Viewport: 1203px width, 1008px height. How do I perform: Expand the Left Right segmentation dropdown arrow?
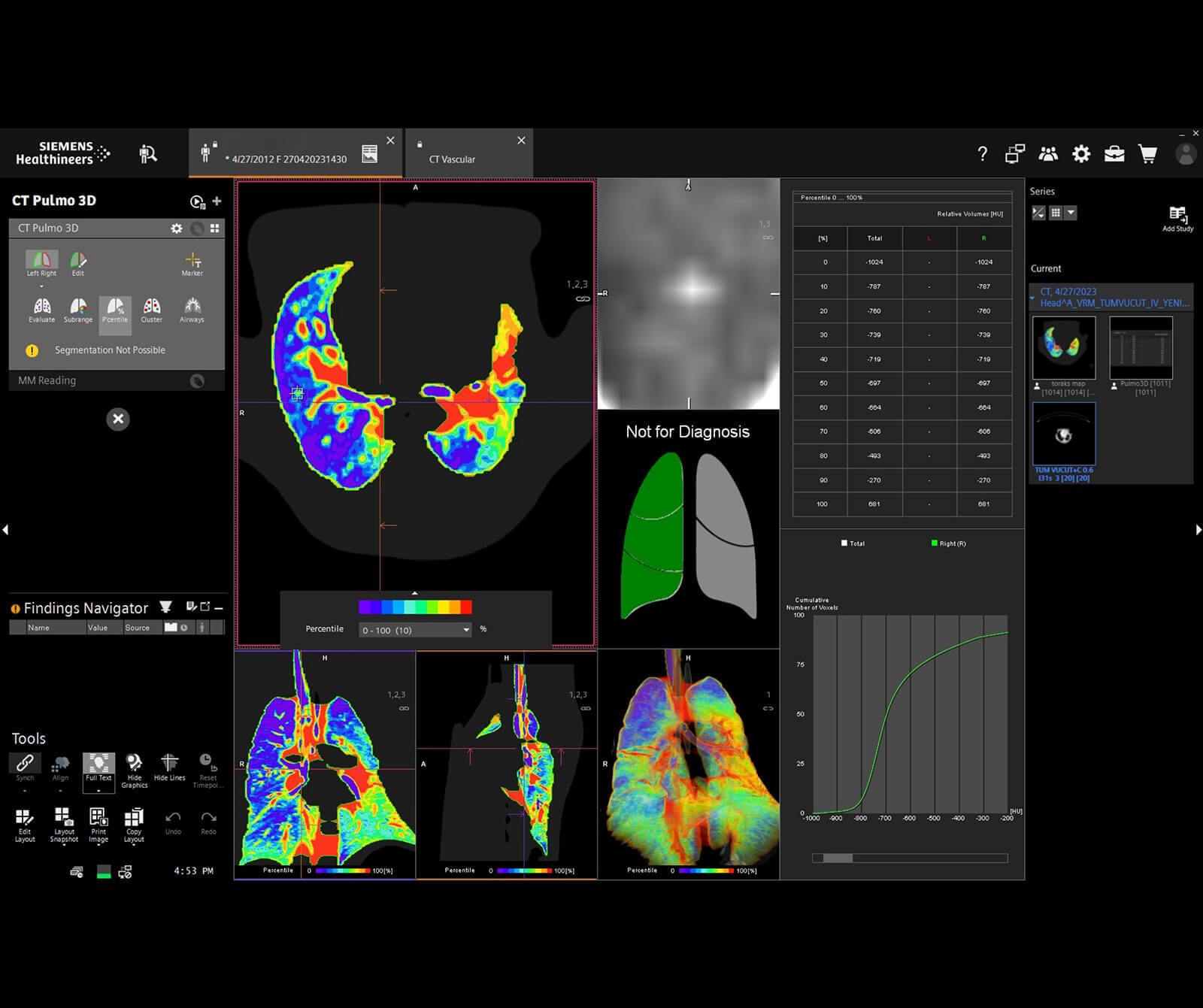pos(41,286)
